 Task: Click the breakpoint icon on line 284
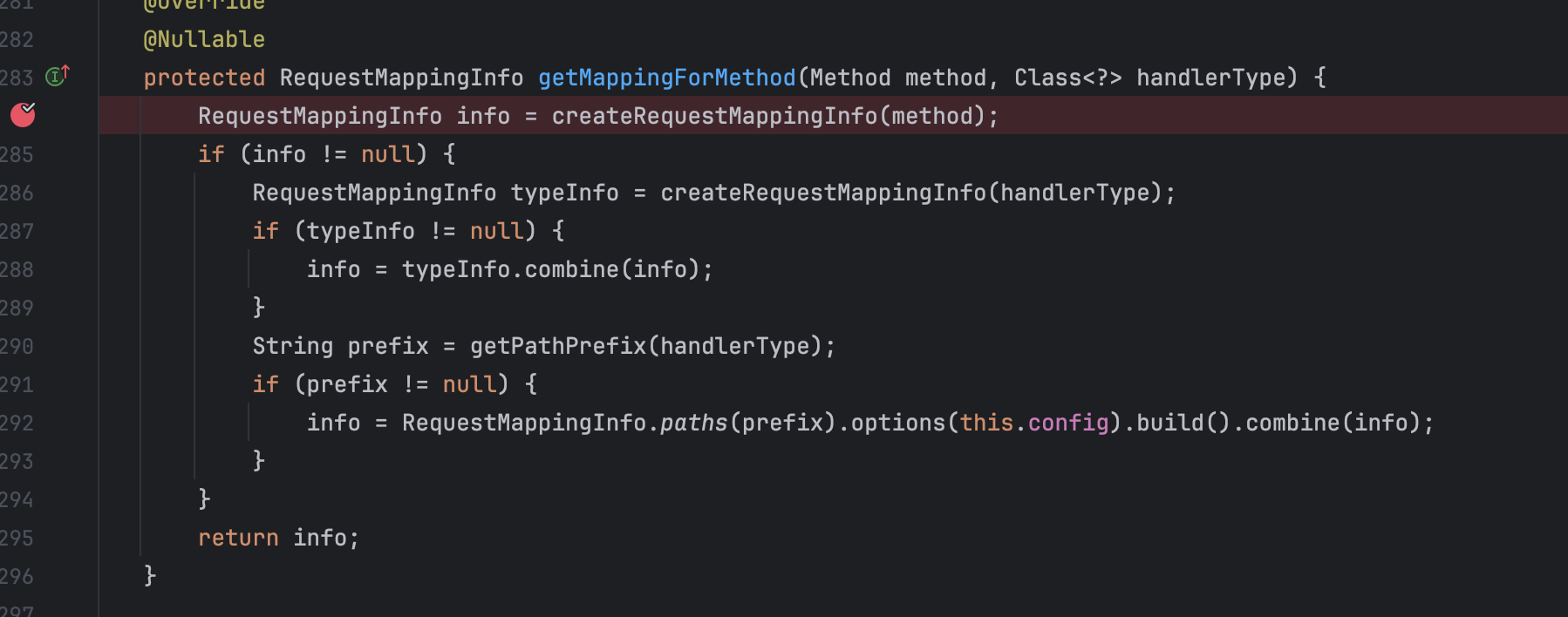click(x=23, y=114)
